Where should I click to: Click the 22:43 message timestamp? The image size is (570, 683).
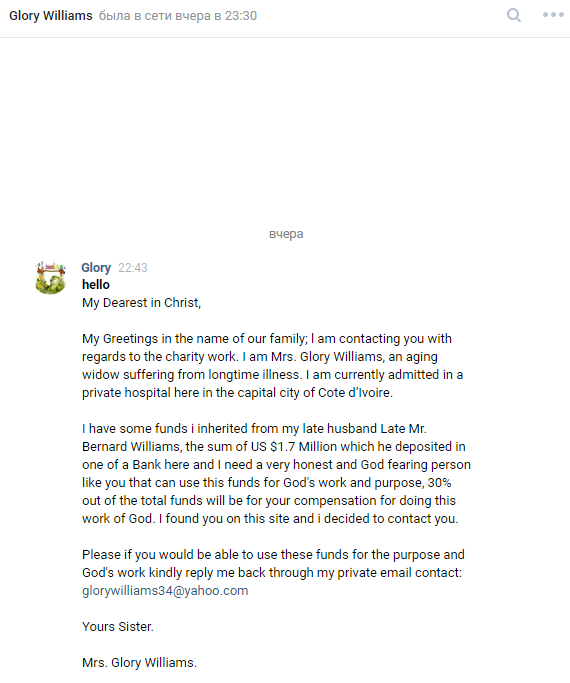click(x=133, y=267)
